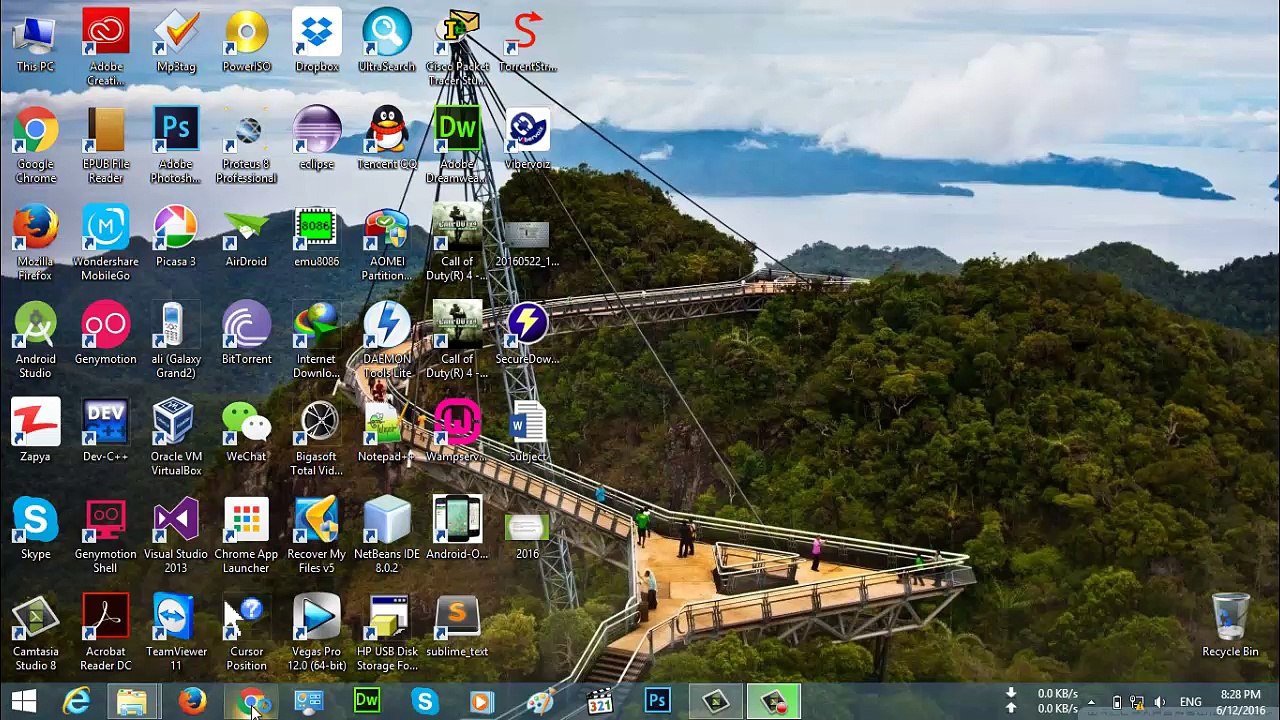
Task: Select the Proteus 8 Professional shortcut
Action: [246, 145]
